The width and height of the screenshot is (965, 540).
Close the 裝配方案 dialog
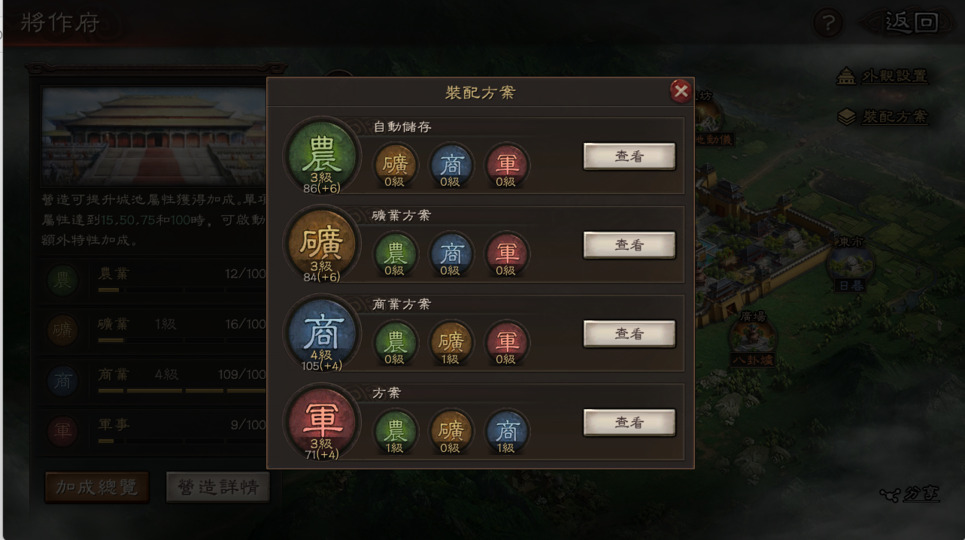(681, 91)
